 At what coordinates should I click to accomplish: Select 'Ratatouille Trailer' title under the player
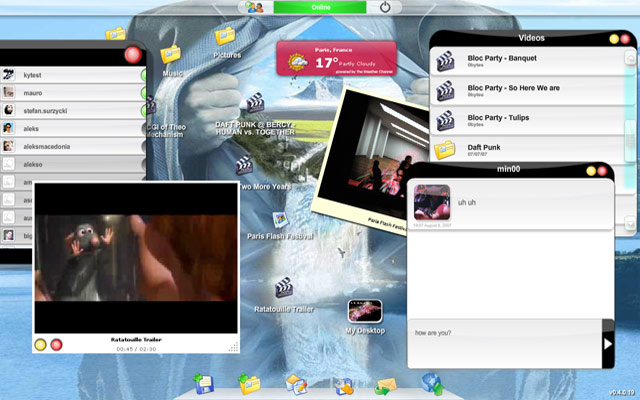(136, 340)
